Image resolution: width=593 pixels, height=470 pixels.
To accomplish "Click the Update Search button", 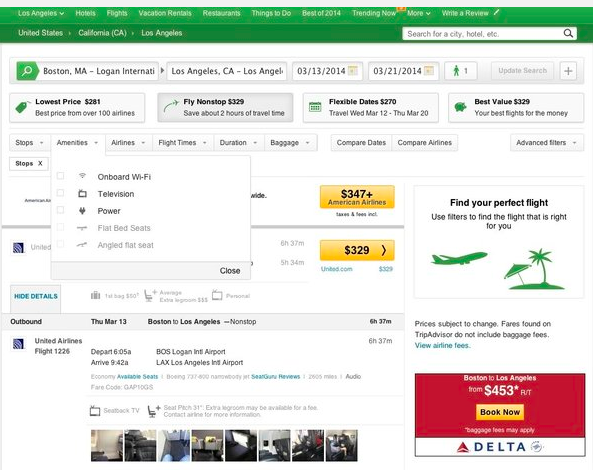I will click(x=522, y=71).
